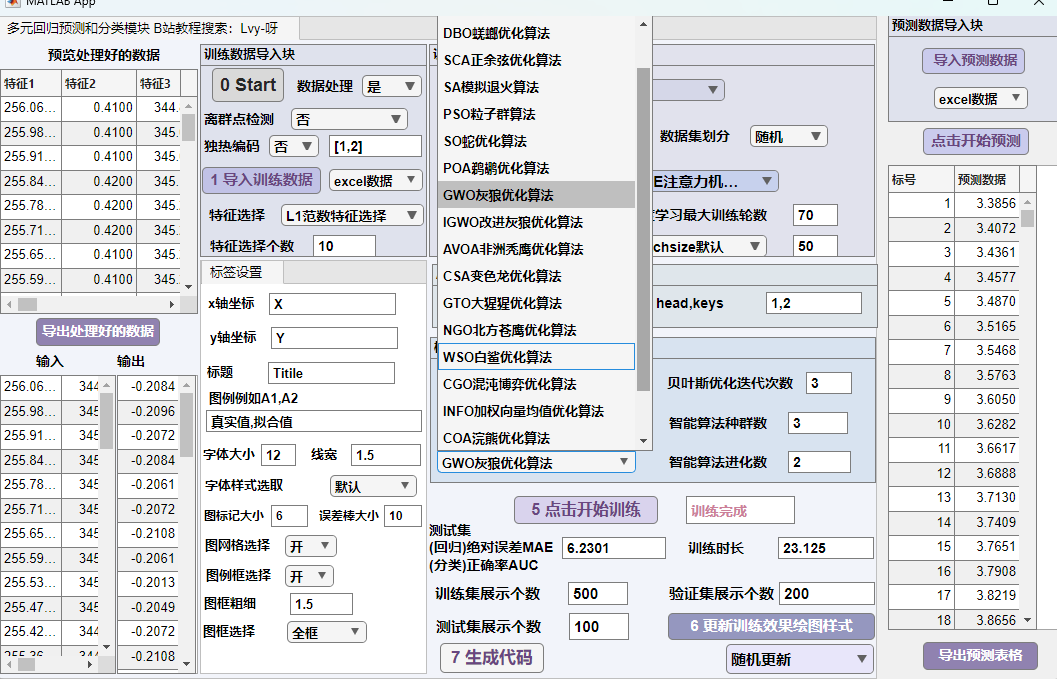1057x679 pixels.
Task: Toggle the 图网格选择 dropdown set to 开
Action: tap(310, 546)
